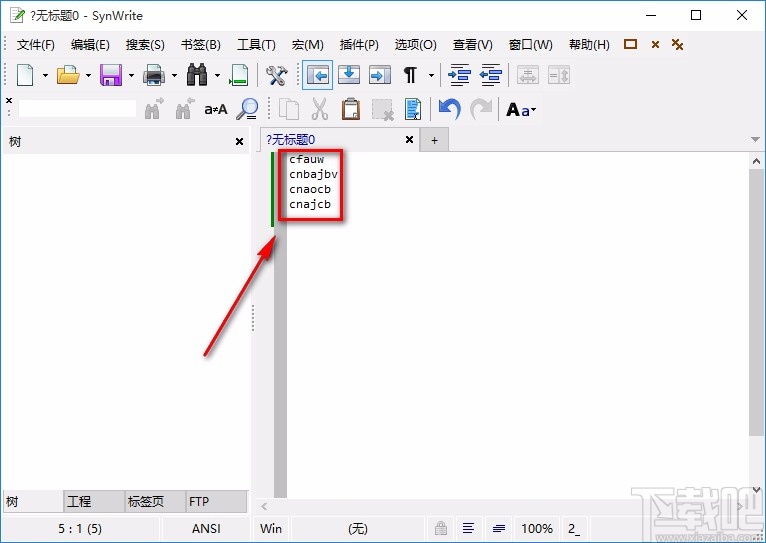Open settings via wrench tools icon
This screenshot has width=766, height=543.
277,75
